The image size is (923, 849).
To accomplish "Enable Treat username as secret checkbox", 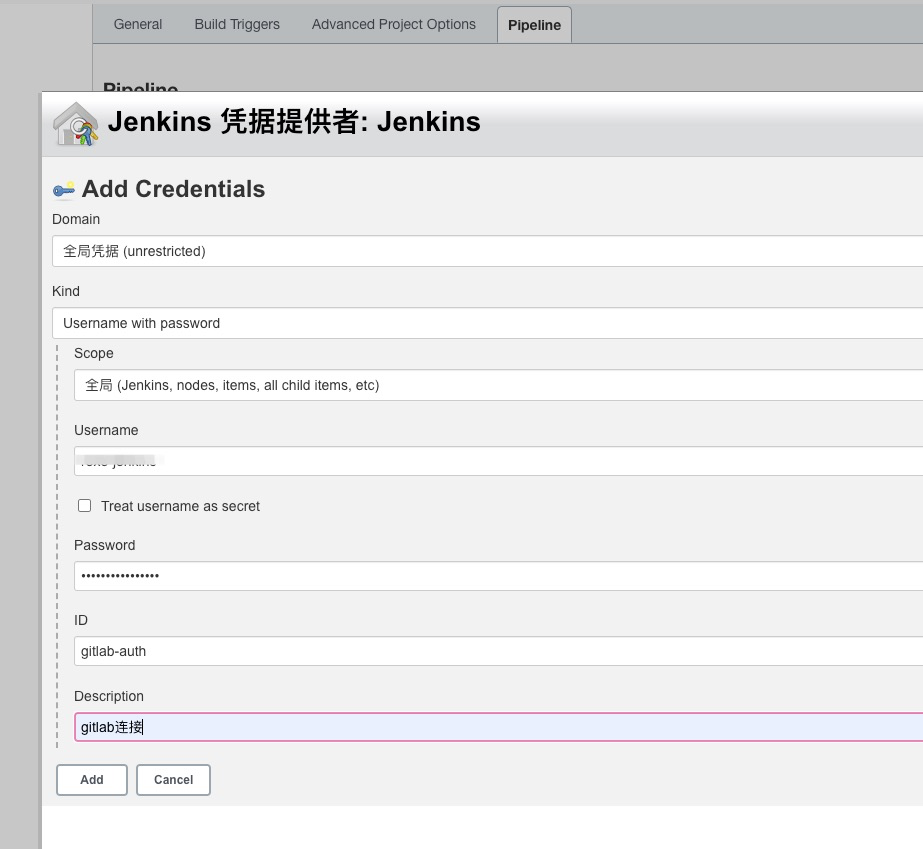I will [85, 506].
